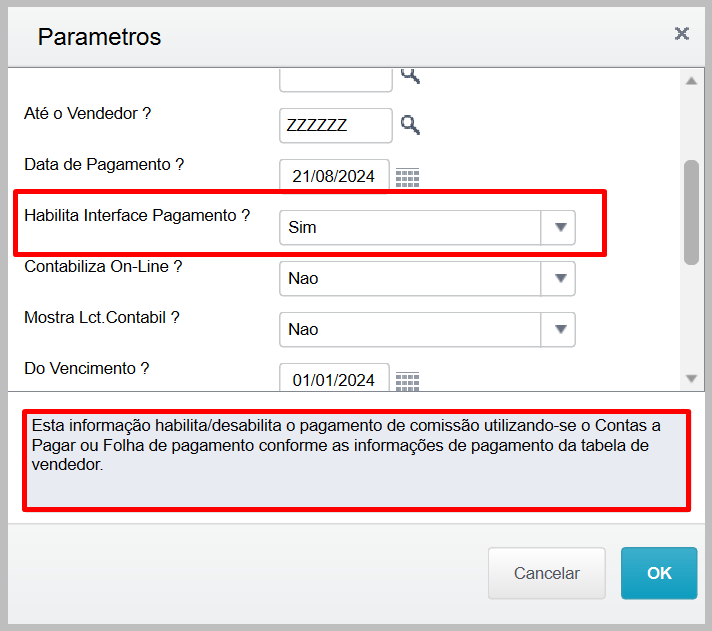
Task: Open the Contabiliza On-Line dropdown arrow
Action: 559,278
